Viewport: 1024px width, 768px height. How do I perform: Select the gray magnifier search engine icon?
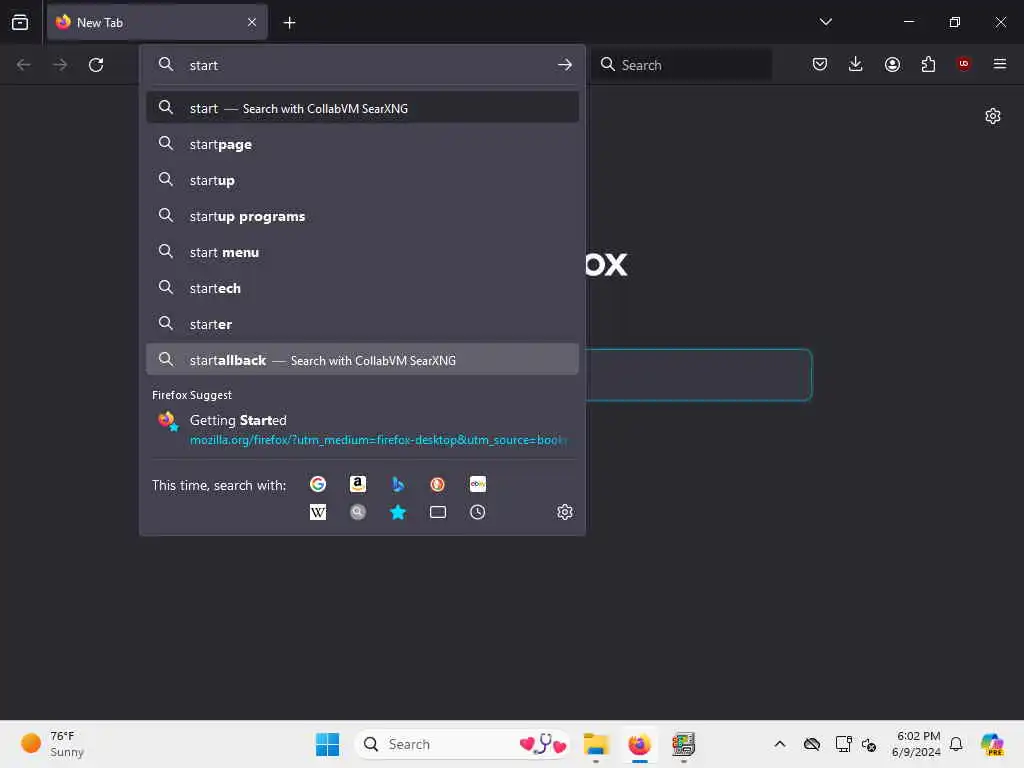tap(358, 512)
